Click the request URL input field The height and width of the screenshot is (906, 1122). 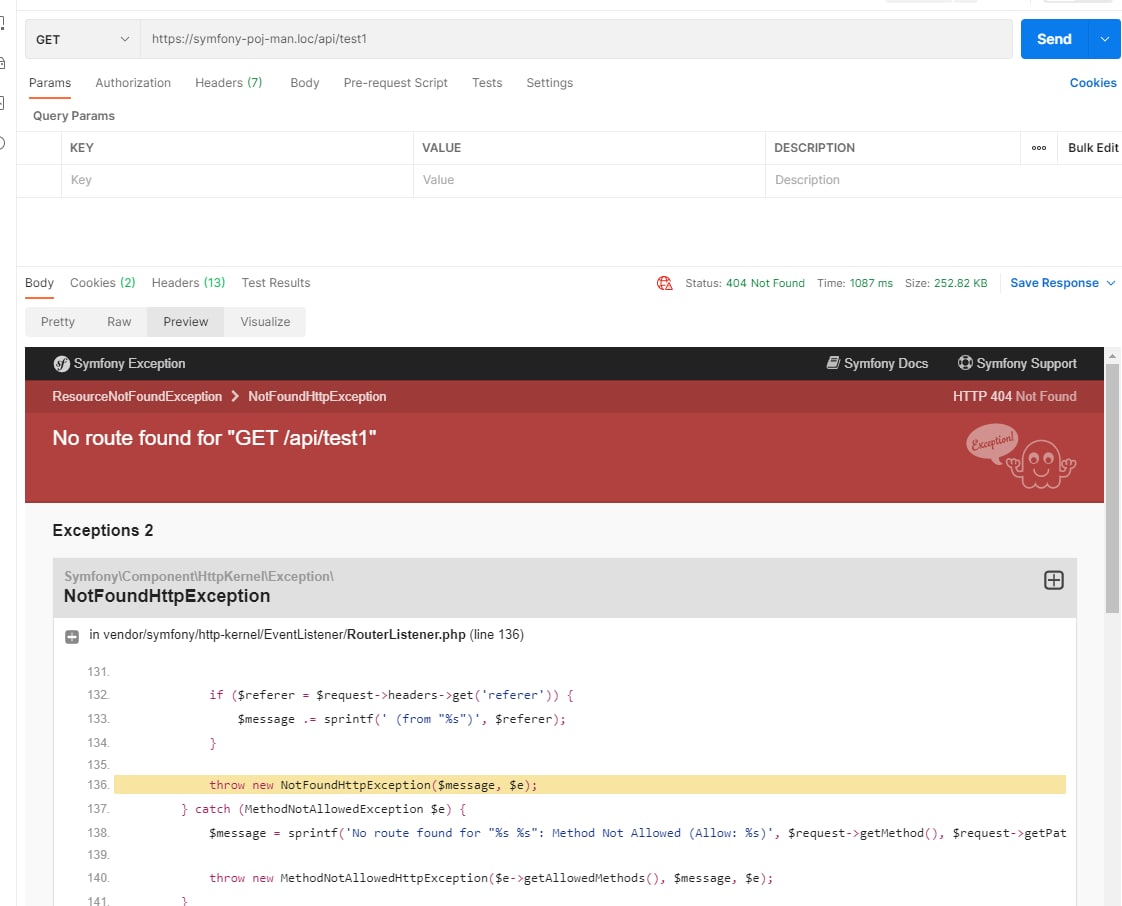576,39
